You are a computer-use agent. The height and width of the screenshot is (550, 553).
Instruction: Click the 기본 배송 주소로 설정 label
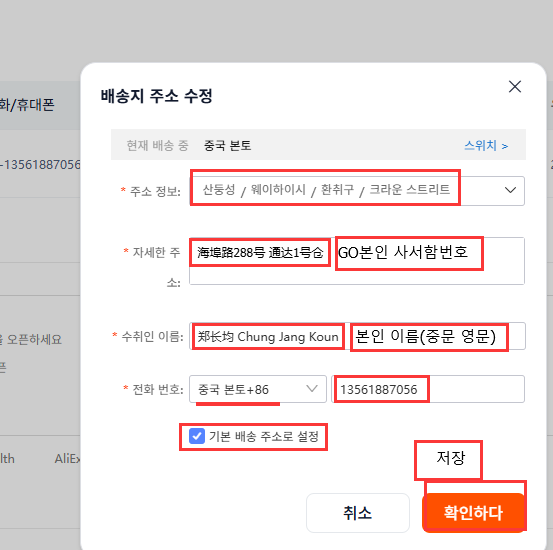[x=264, y=436]
